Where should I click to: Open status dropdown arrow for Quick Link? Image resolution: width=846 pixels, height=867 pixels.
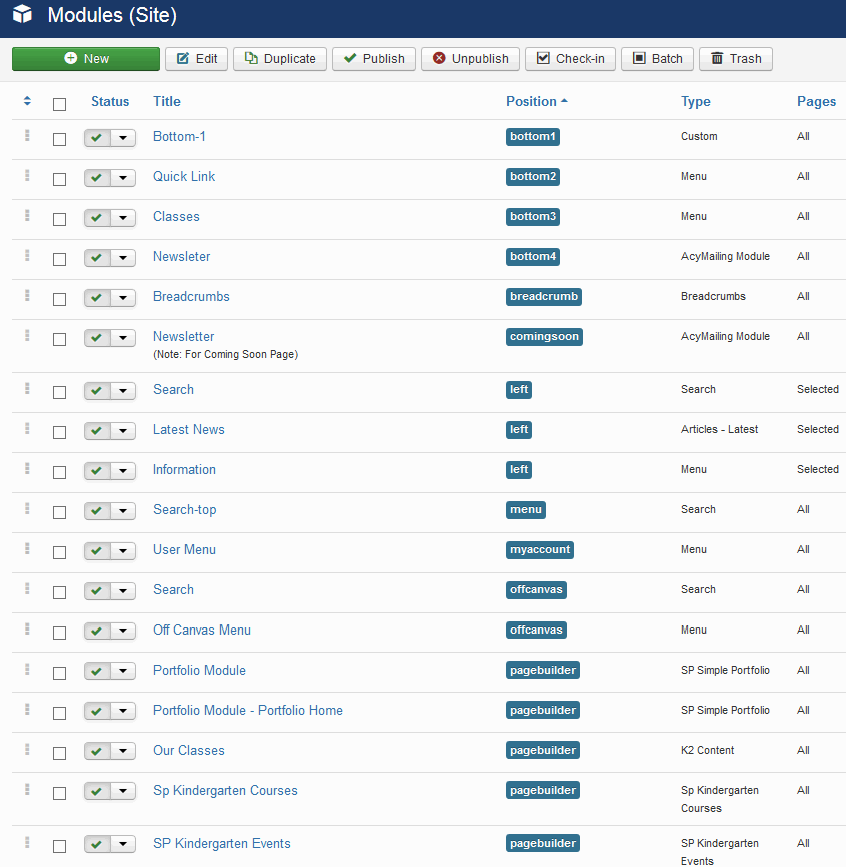pos(123,178)
